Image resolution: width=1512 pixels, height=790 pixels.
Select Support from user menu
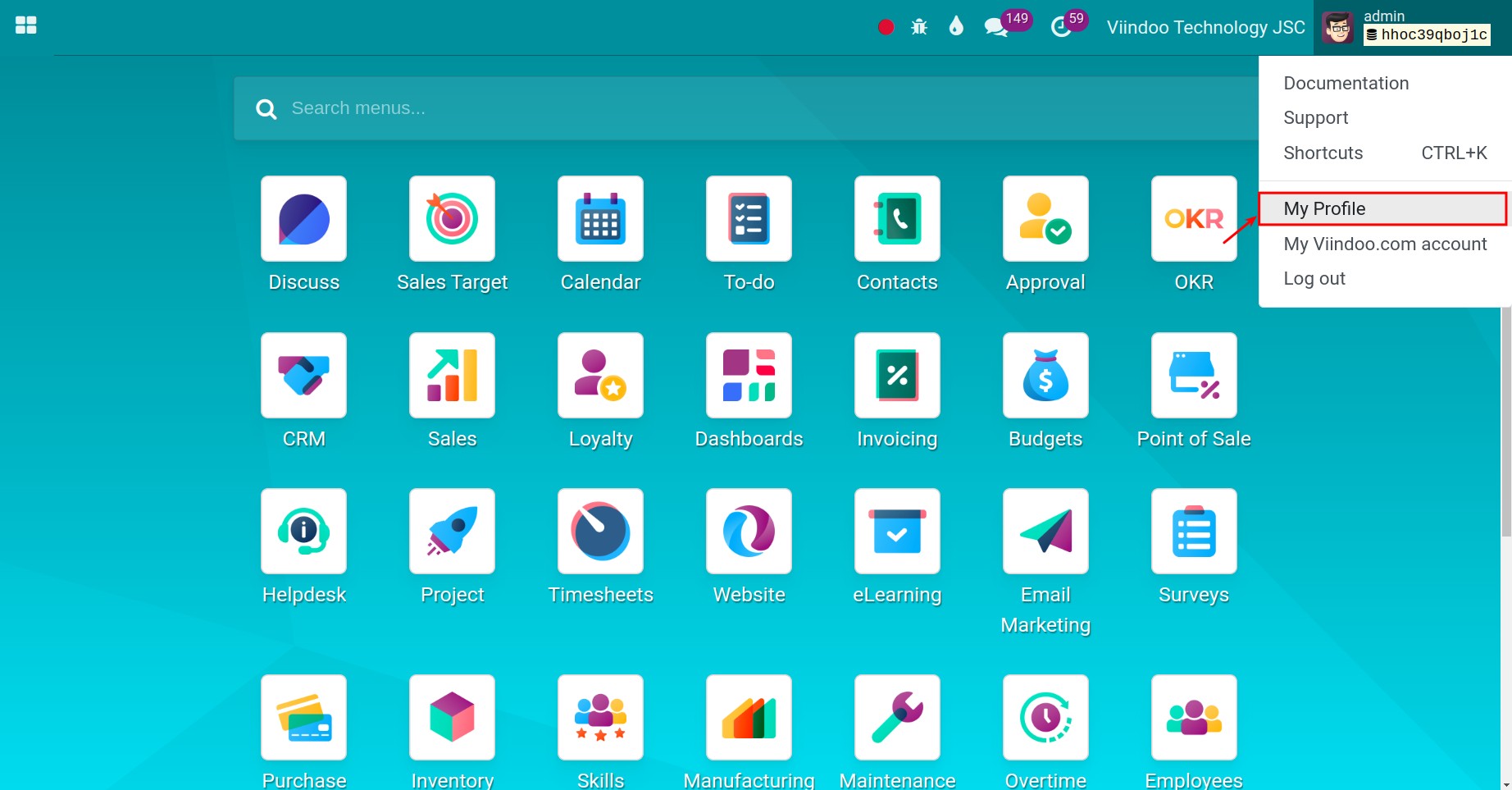click(1385, 117)
